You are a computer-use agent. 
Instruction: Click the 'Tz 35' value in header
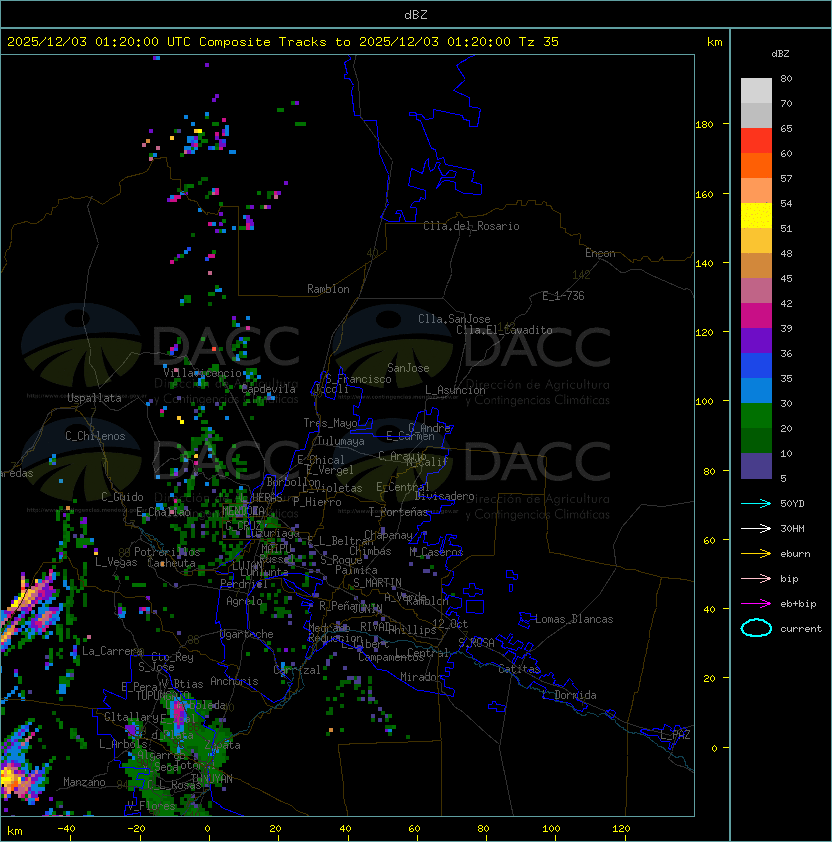click(x=539, y=42)
